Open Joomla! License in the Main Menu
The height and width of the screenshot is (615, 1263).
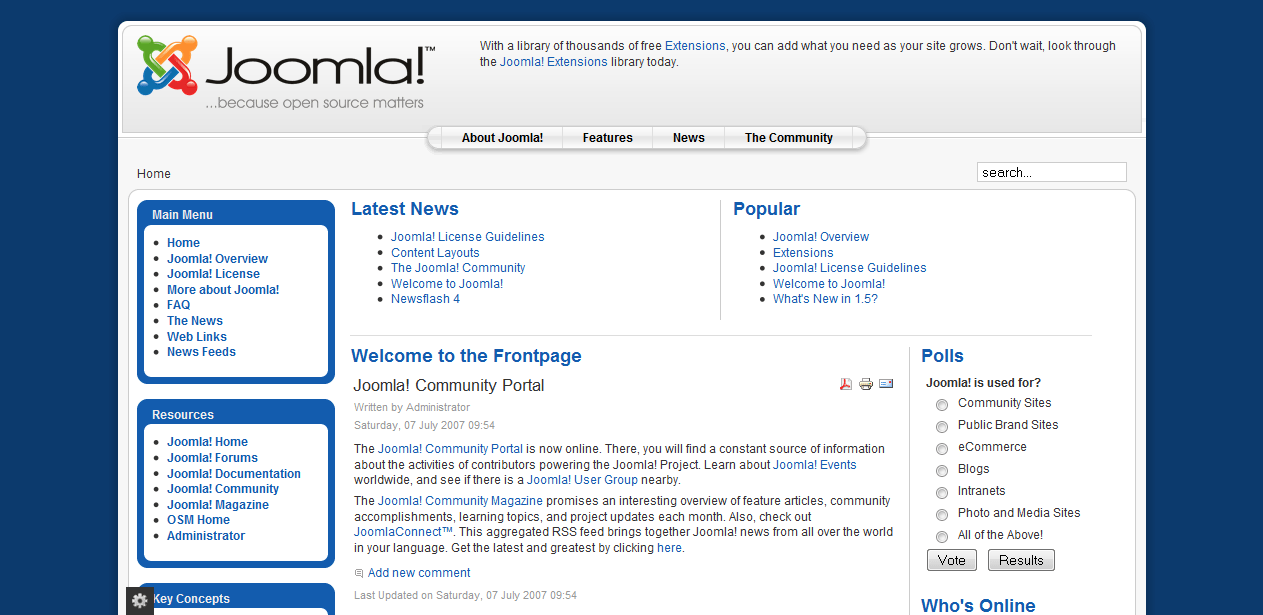click(x=213, y=274)
